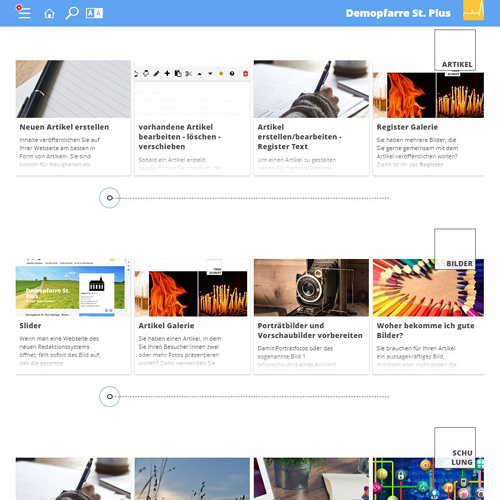Open the search magnifier icon

click(x=72, y=13)
